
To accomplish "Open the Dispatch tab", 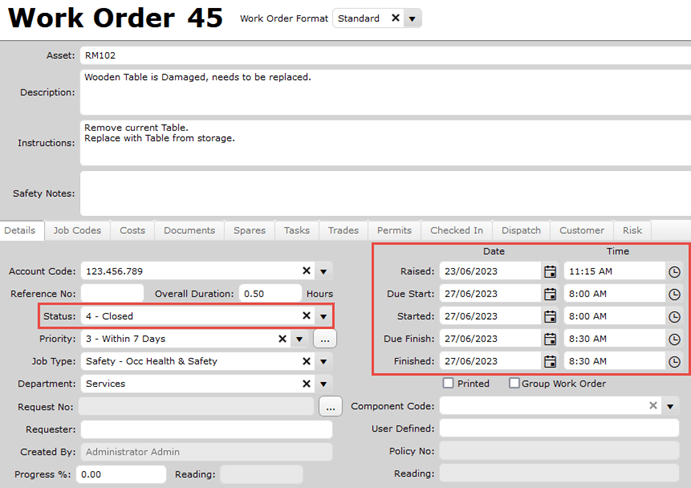I will 521,231.
